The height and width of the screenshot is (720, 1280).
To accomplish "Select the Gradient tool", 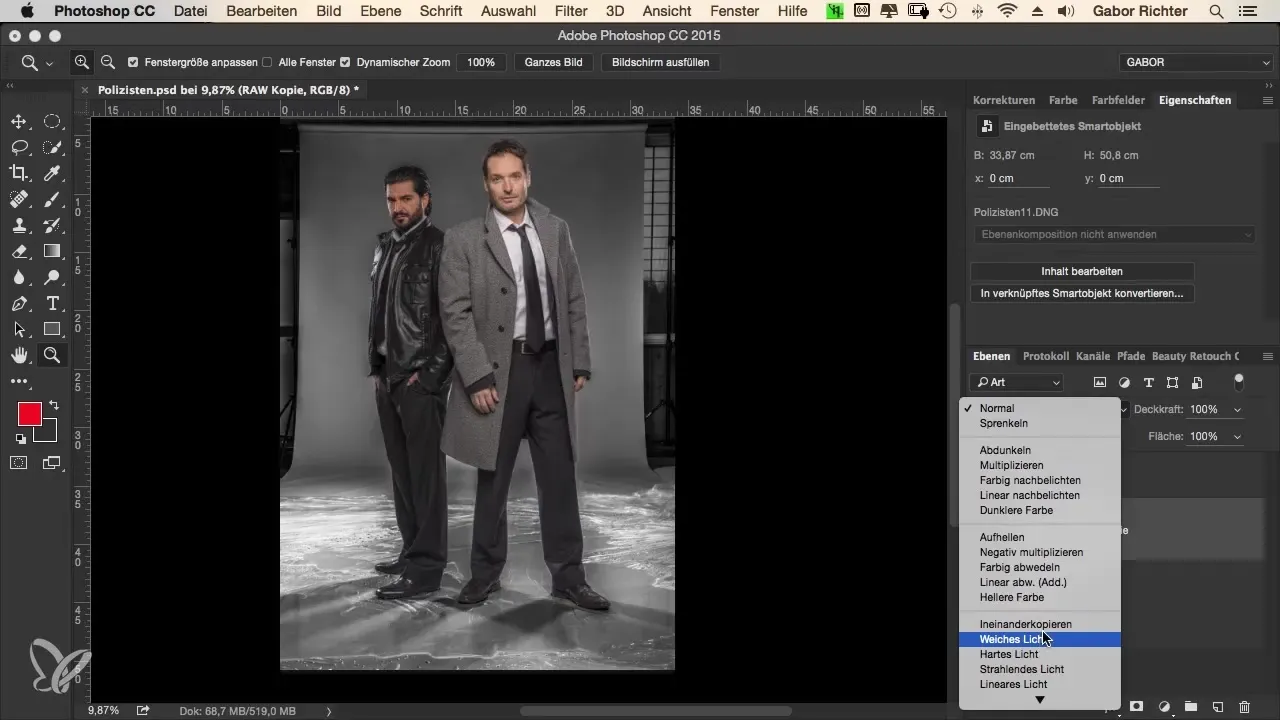I will coord(52,252).
